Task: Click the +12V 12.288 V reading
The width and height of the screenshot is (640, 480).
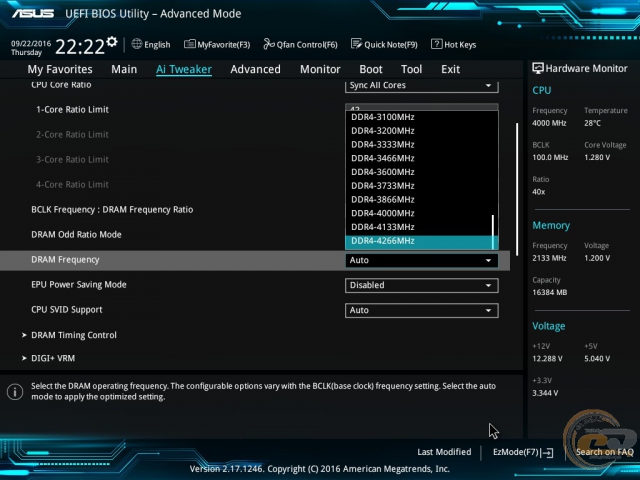Action: tap(547, 359)
